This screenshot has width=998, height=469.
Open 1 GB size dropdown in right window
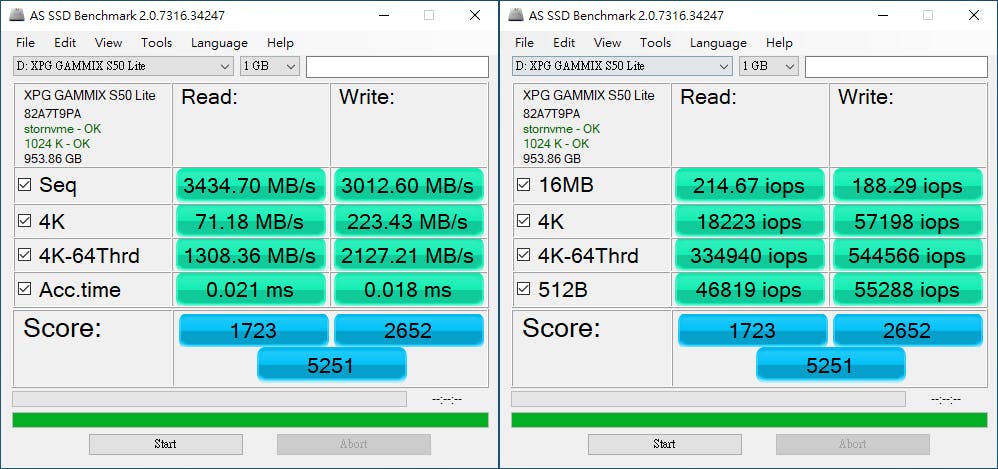click(769, 66)
